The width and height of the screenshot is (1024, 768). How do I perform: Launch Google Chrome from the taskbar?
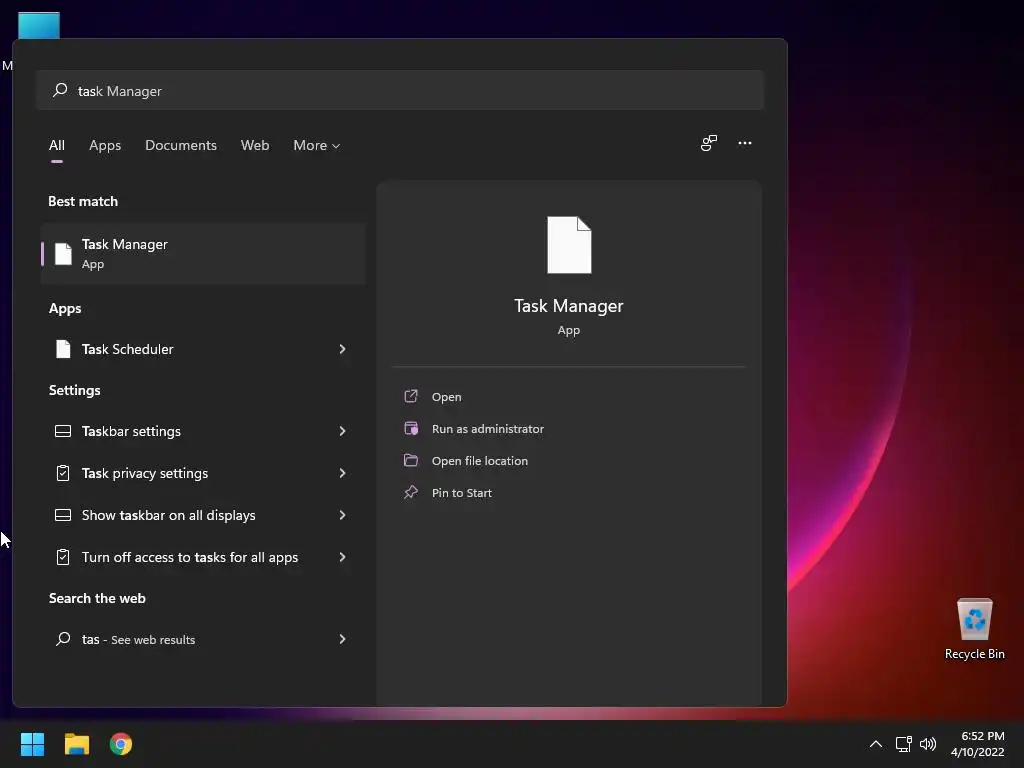pos(121,744)
